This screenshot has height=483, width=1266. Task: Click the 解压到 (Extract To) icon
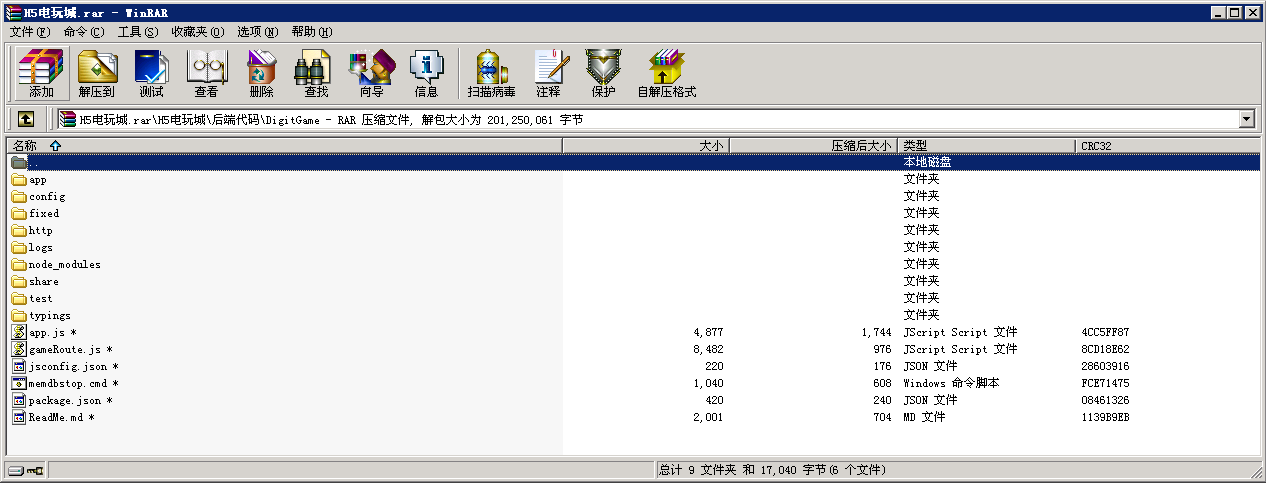pos(97,73)
